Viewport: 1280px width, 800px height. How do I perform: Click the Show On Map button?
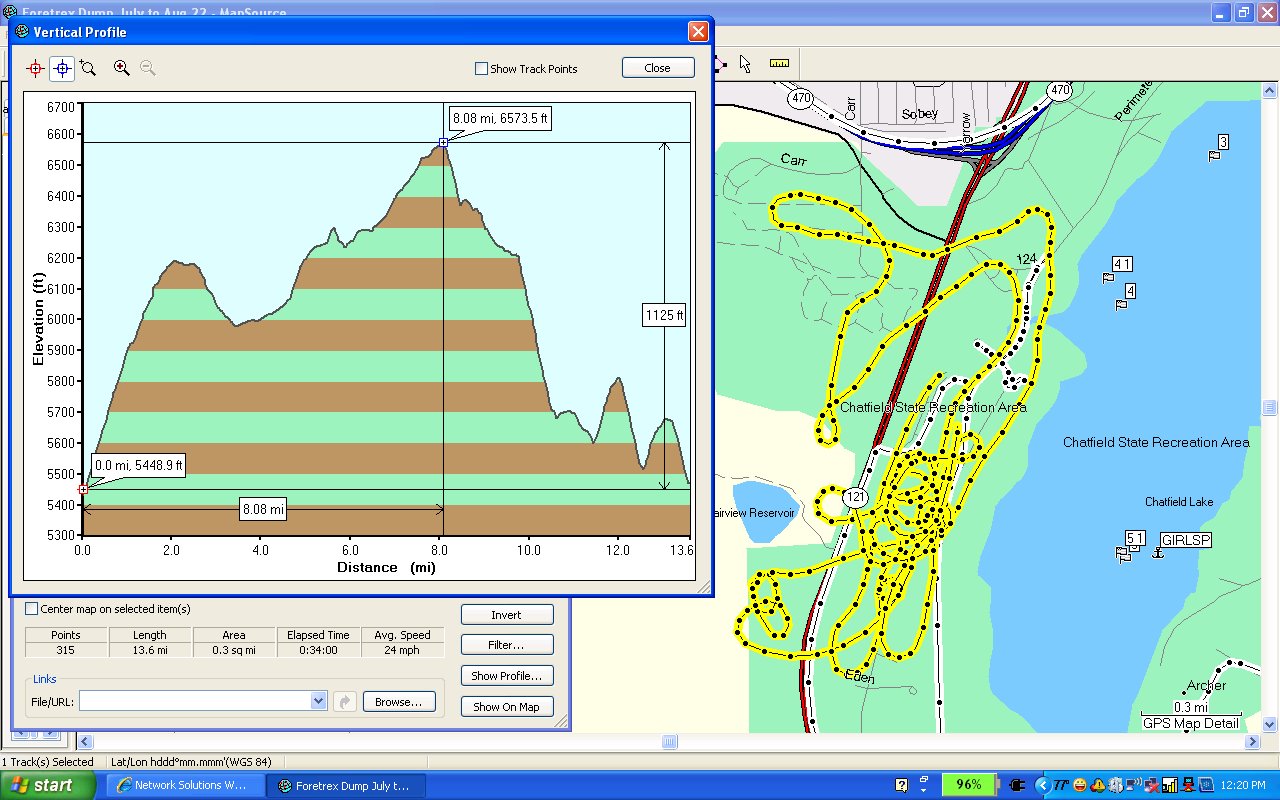[506, 707]
